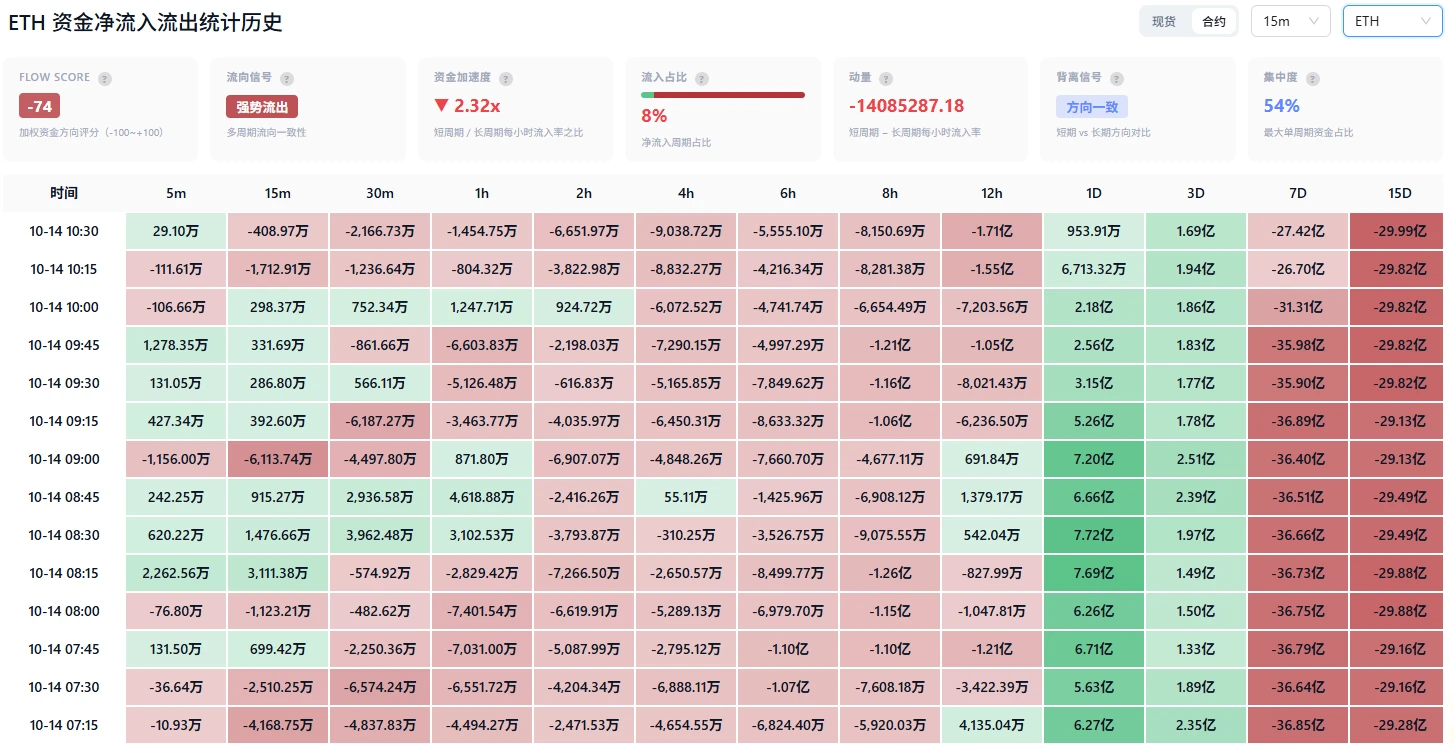This screenshot has height=744, width=1454.
Task: Click the help icon next to 动量
Action: point(886,79)
